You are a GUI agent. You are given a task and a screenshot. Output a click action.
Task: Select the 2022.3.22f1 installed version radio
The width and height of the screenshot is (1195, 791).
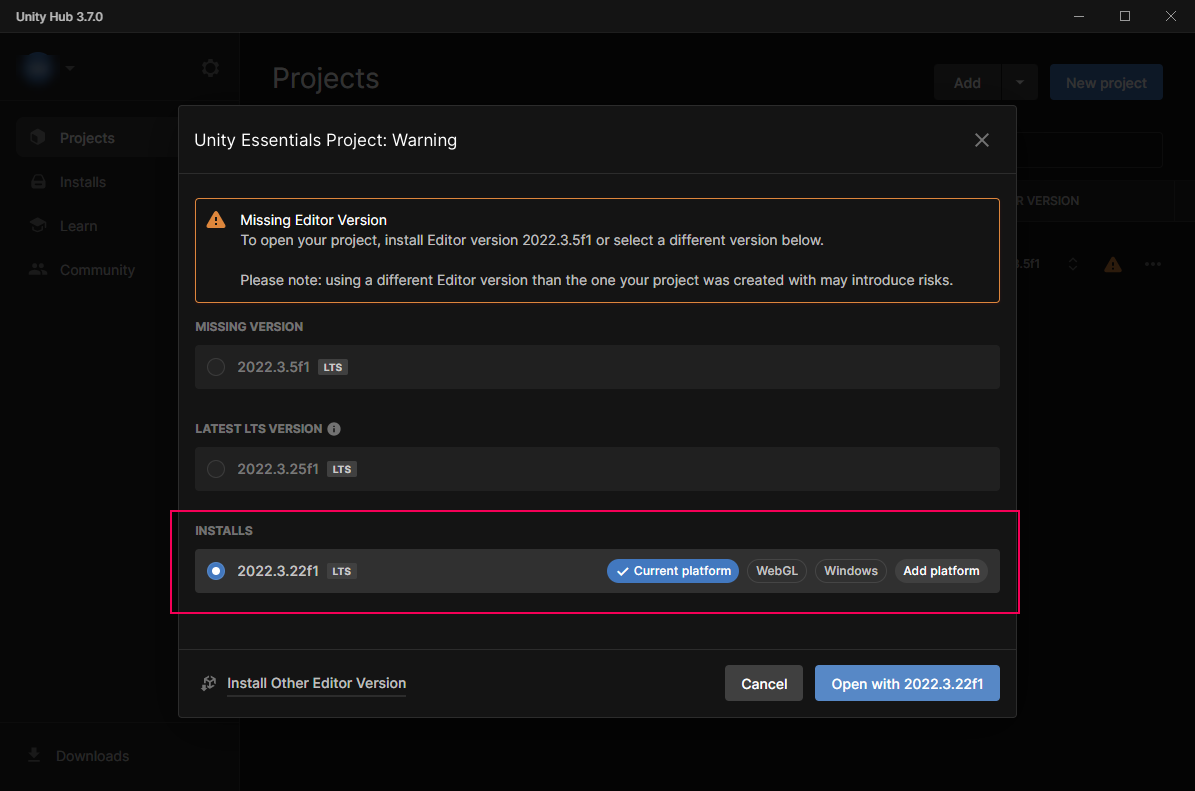(216, 571)
